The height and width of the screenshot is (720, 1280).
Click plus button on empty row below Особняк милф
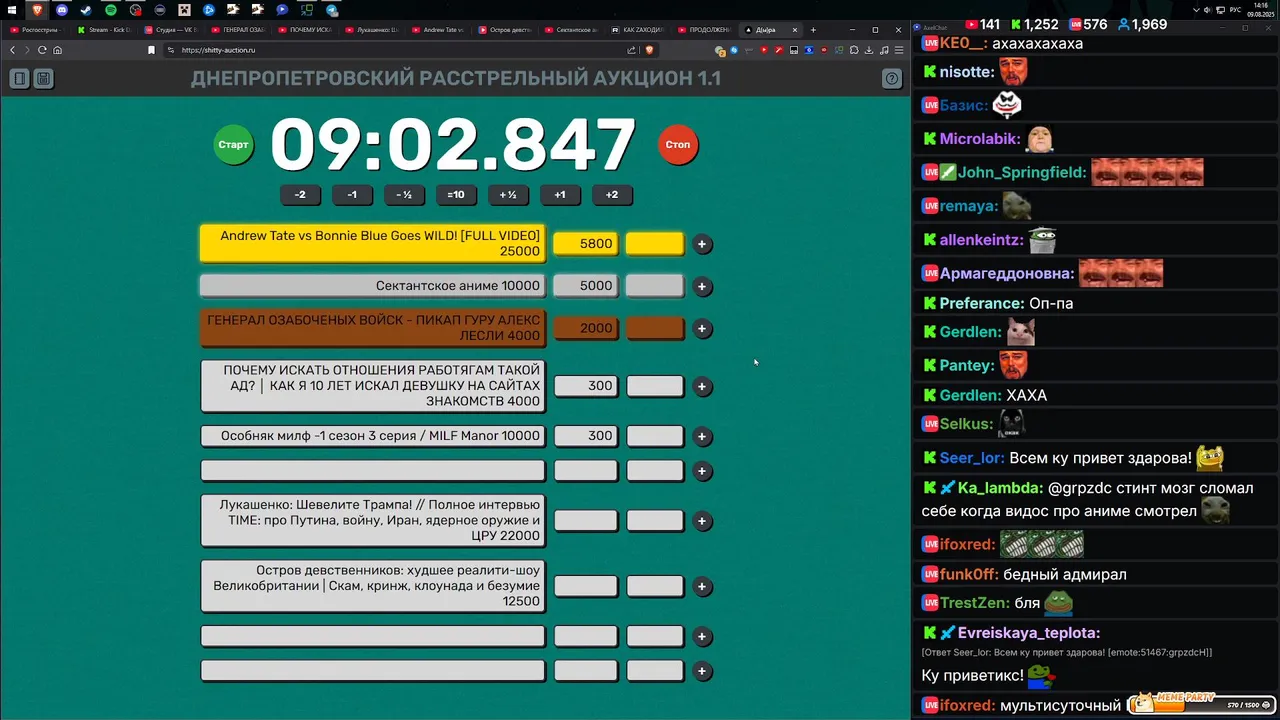click(702, 471)
